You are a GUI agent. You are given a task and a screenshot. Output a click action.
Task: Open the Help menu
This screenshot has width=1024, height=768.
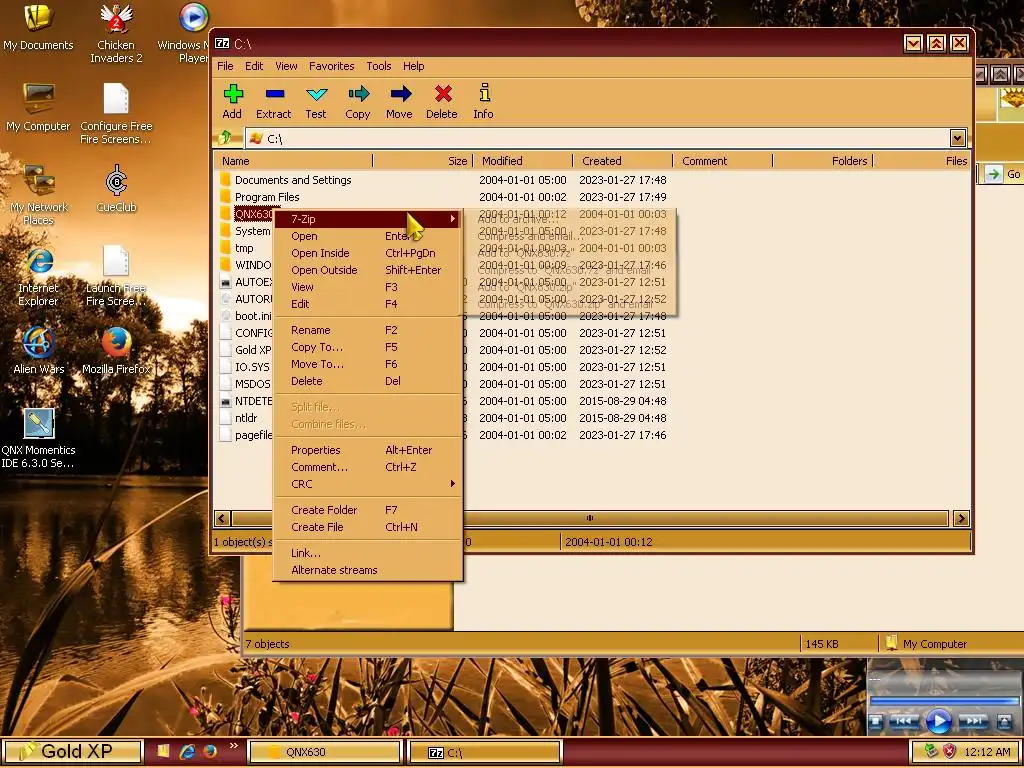point(413,66)
